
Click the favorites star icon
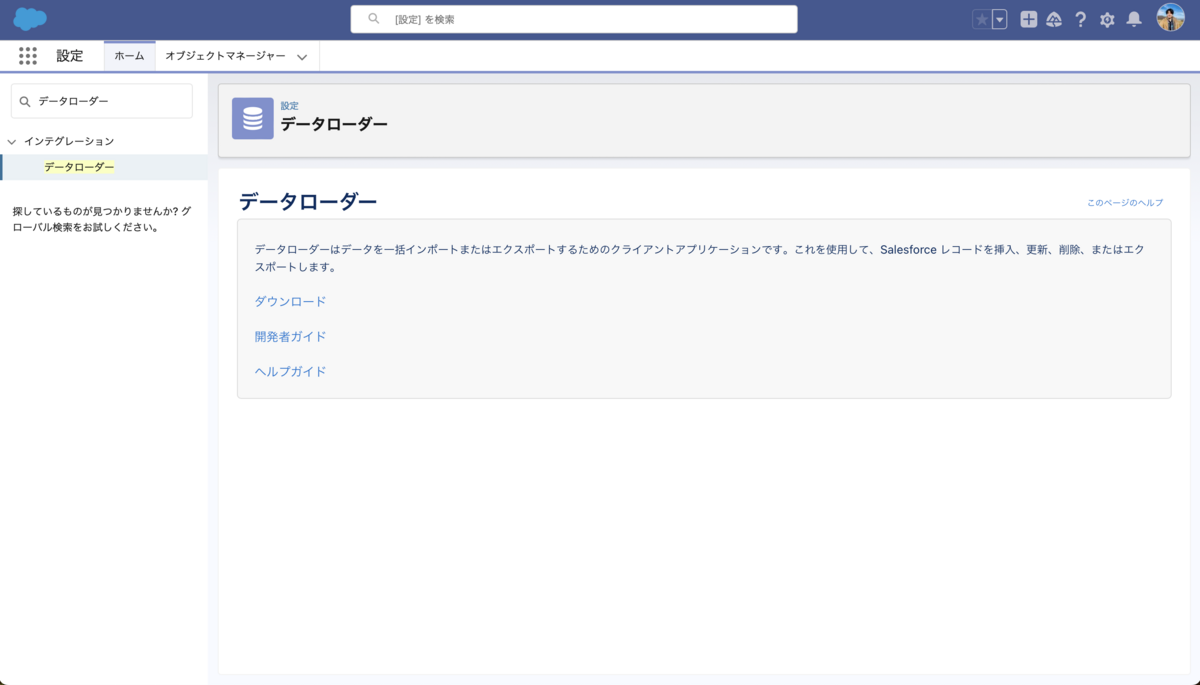point(981,19)
